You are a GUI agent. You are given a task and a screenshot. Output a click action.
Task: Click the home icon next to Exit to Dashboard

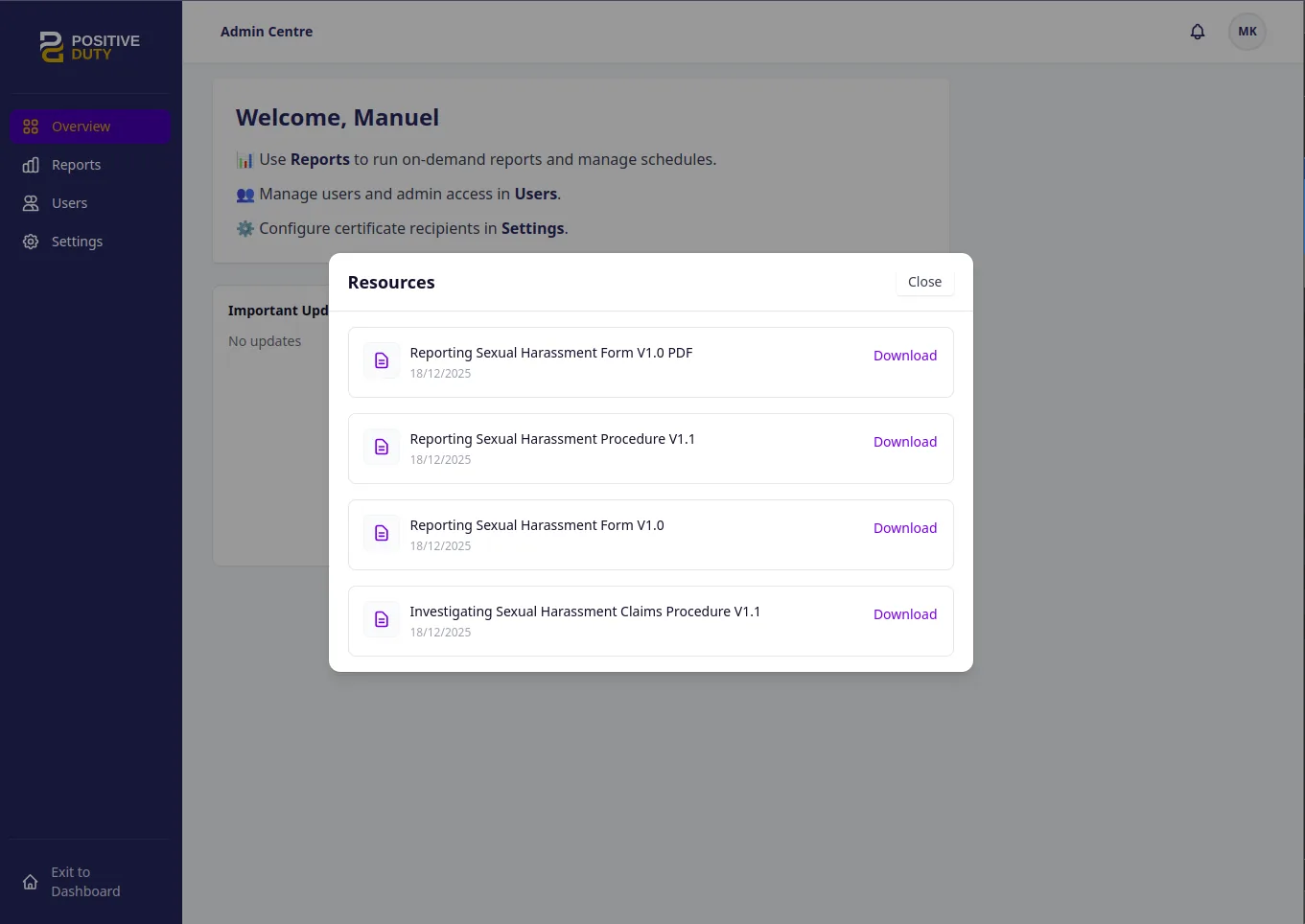[x=29, y=881]
